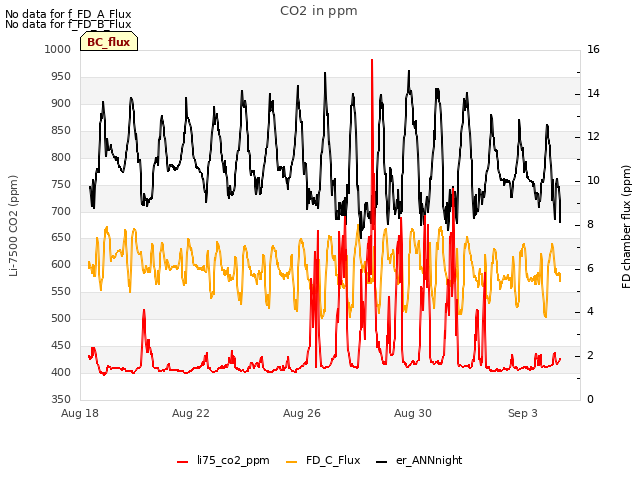
Task: Click the 10 right y-axis label
Action: [x=593, y=180]
